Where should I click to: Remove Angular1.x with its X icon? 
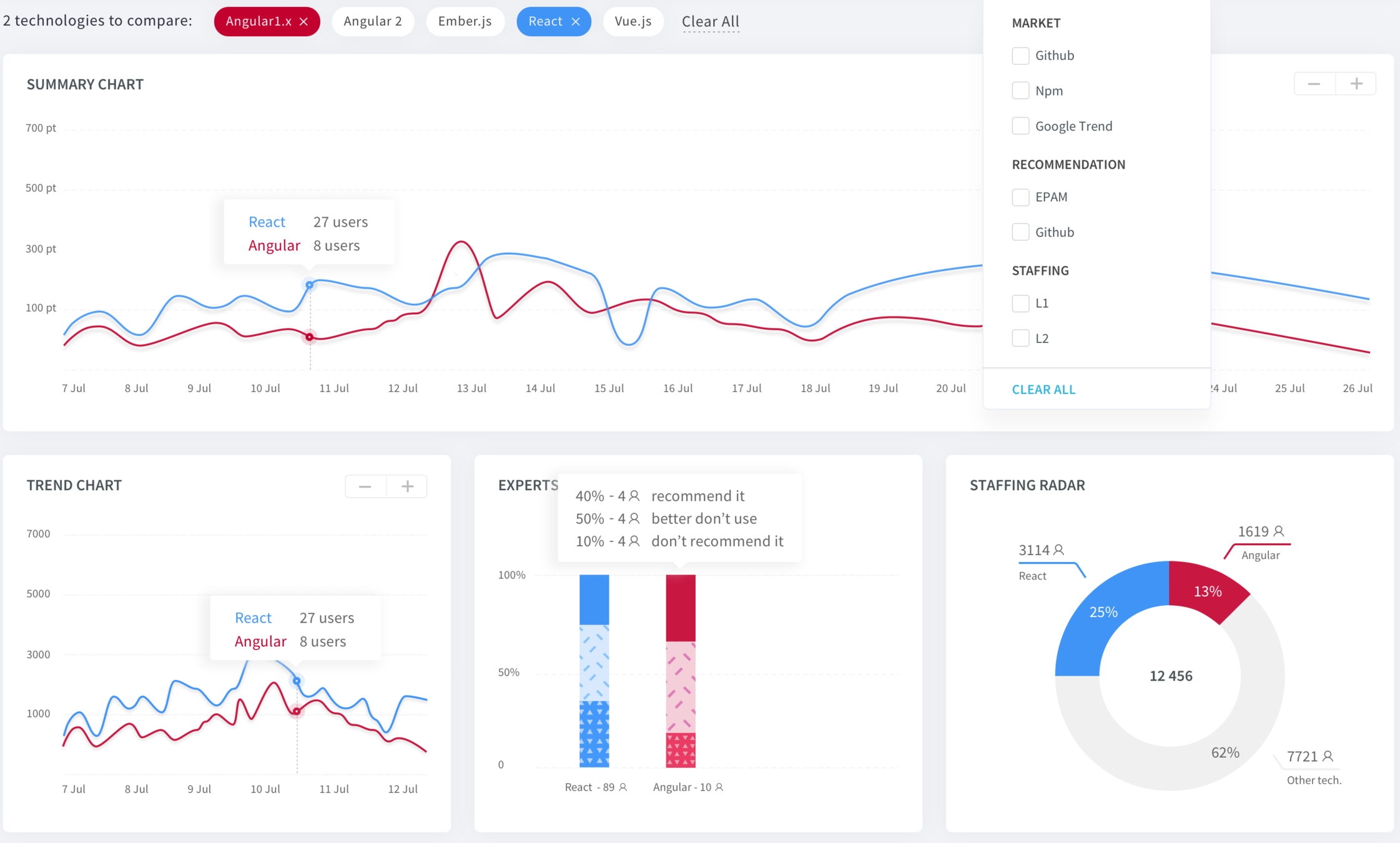[304, 22]
